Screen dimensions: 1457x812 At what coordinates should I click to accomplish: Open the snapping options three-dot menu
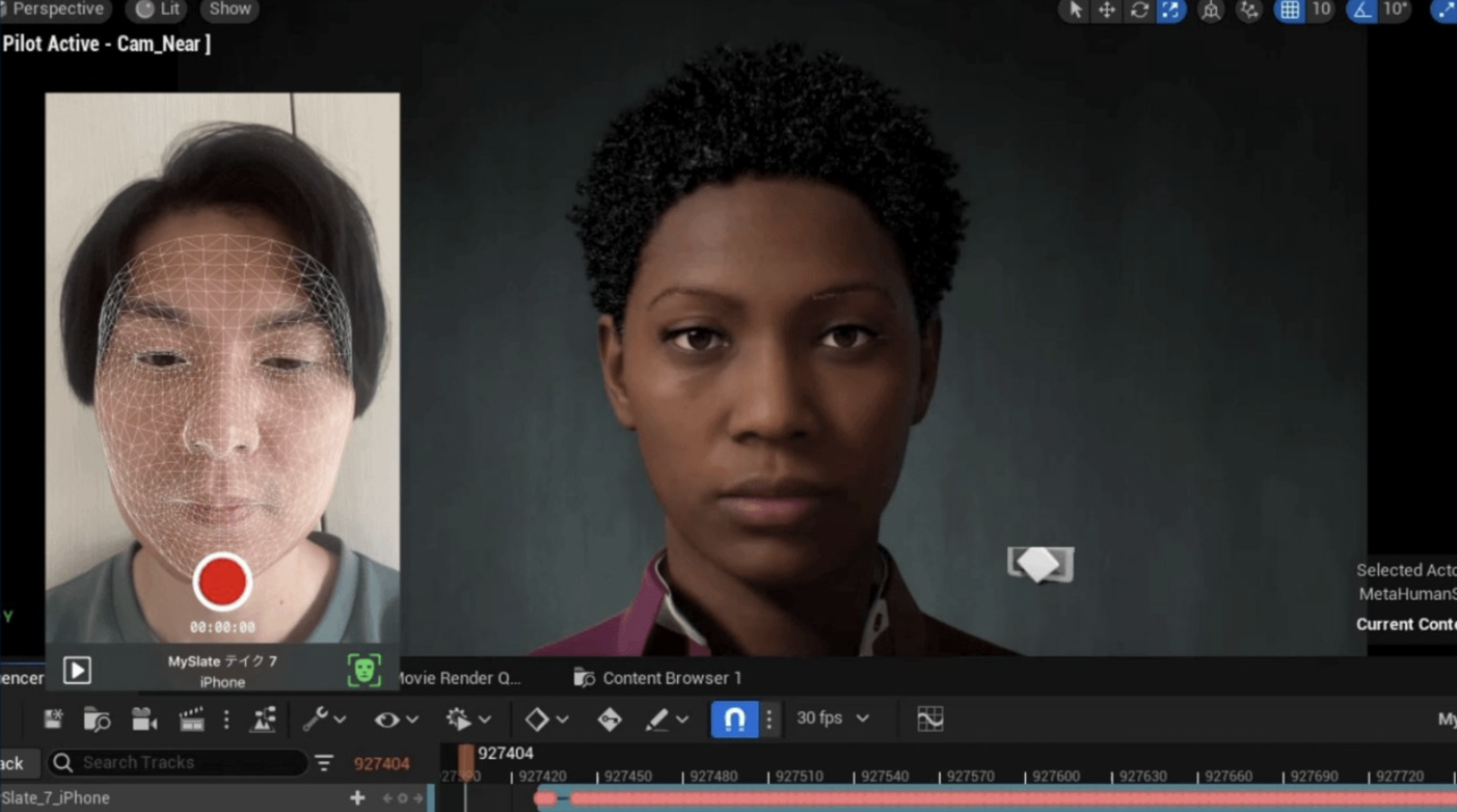click(769, 719)
